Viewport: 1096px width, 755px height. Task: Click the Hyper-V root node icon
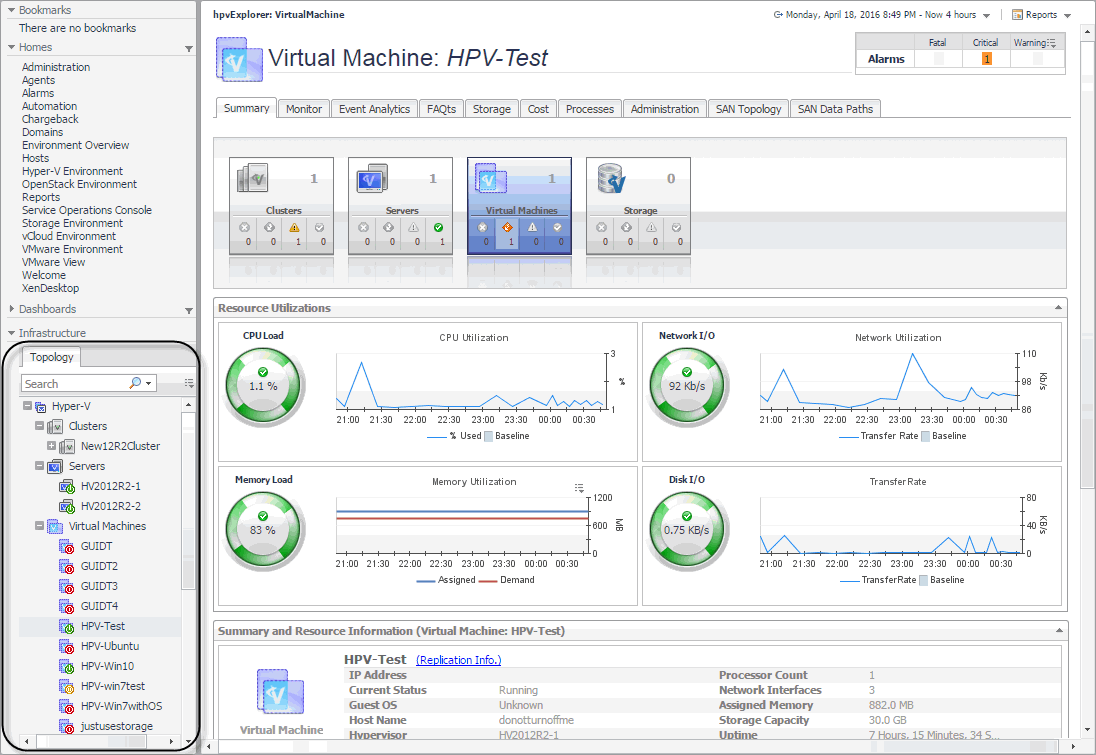coord(41,407)
